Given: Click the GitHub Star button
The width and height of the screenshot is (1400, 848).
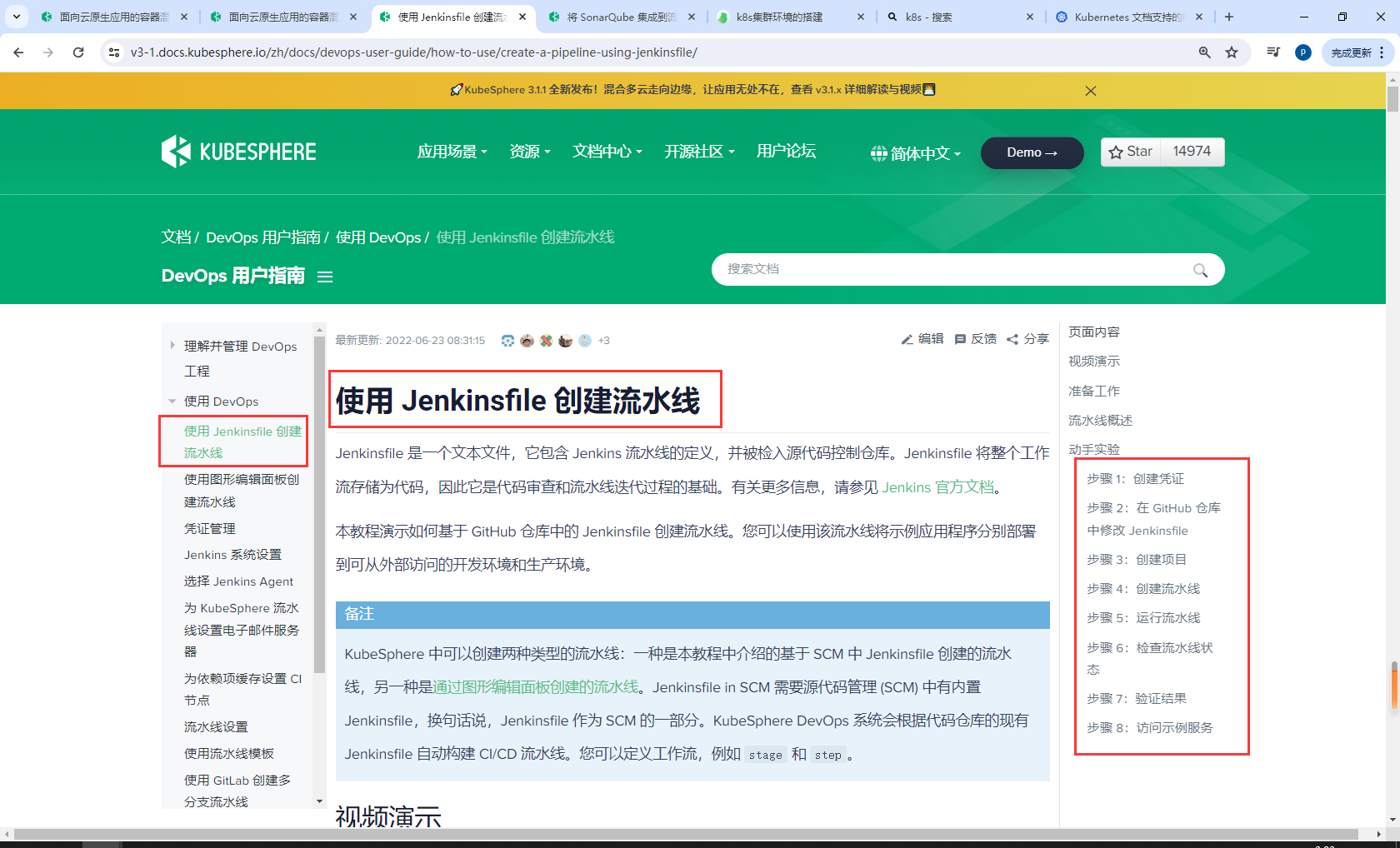Looking at the screenshot, I should 1131,152.
